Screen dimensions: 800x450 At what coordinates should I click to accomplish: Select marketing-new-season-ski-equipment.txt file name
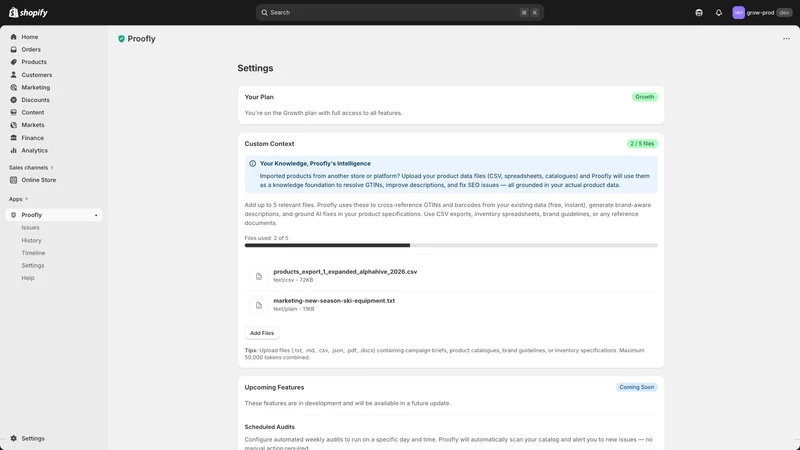click(x=334, y=301)
